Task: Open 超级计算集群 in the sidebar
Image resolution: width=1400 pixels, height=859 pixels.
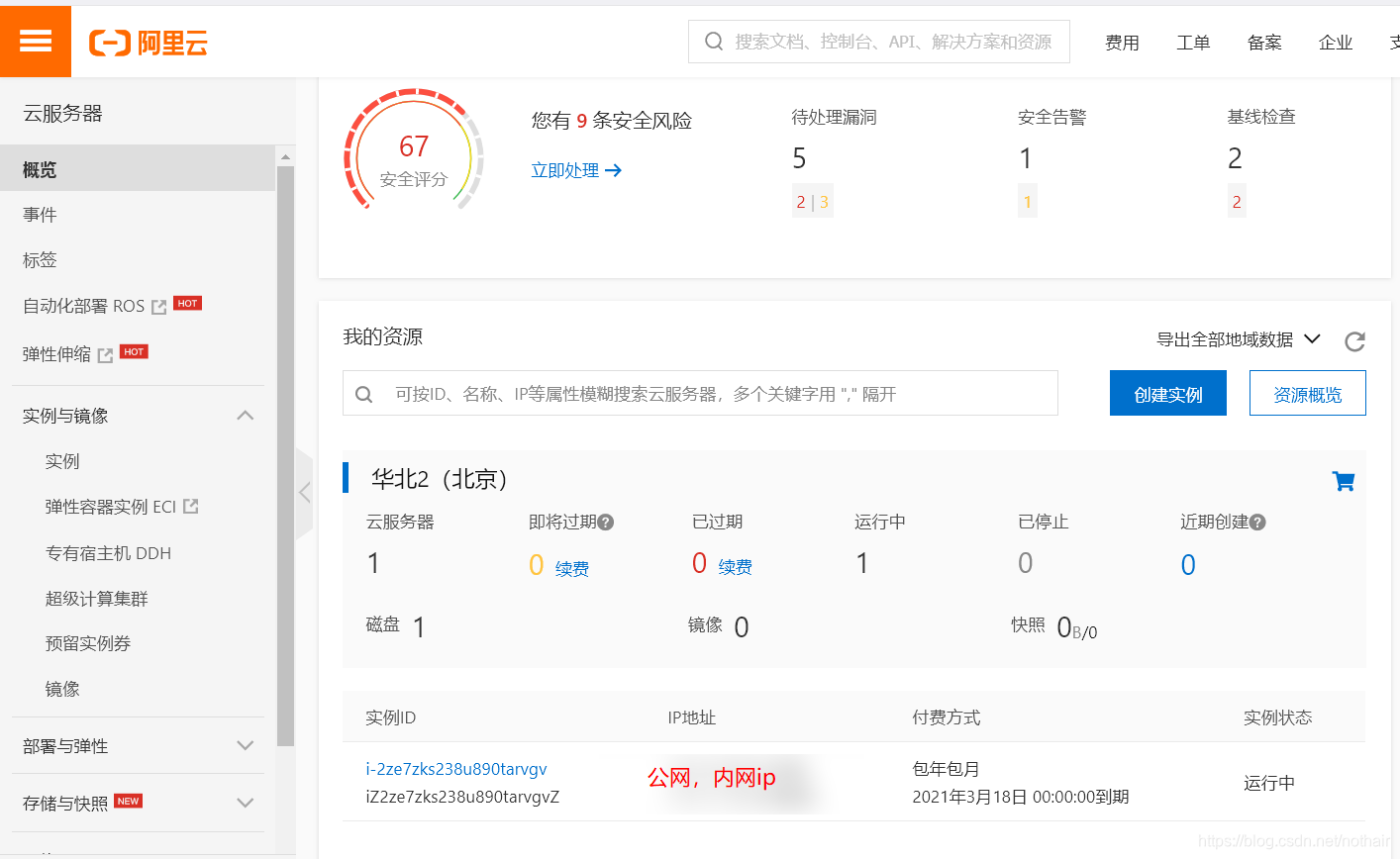Action: (x=96, y=599)
